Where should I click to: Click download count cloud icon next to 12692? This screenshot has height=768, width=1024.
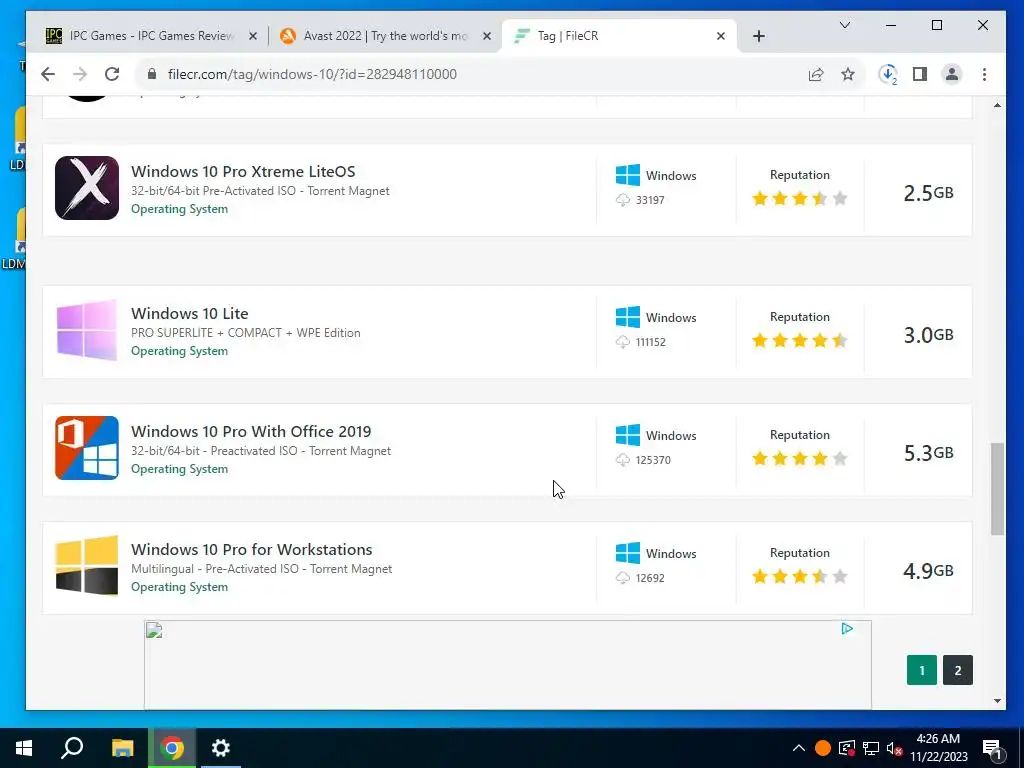click(x=623, y=578)
